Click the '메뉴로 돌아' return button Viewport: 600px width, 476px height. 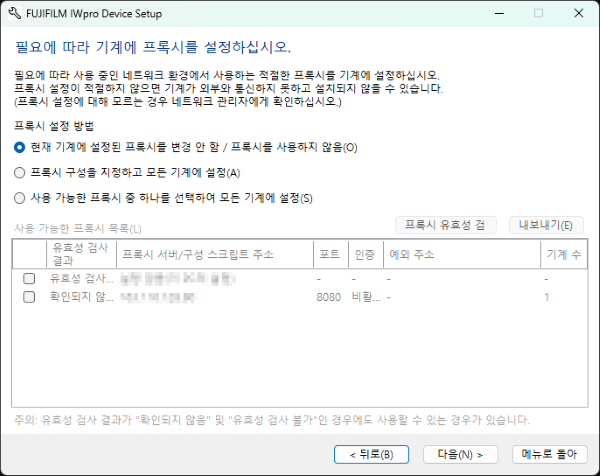point(549,455)
